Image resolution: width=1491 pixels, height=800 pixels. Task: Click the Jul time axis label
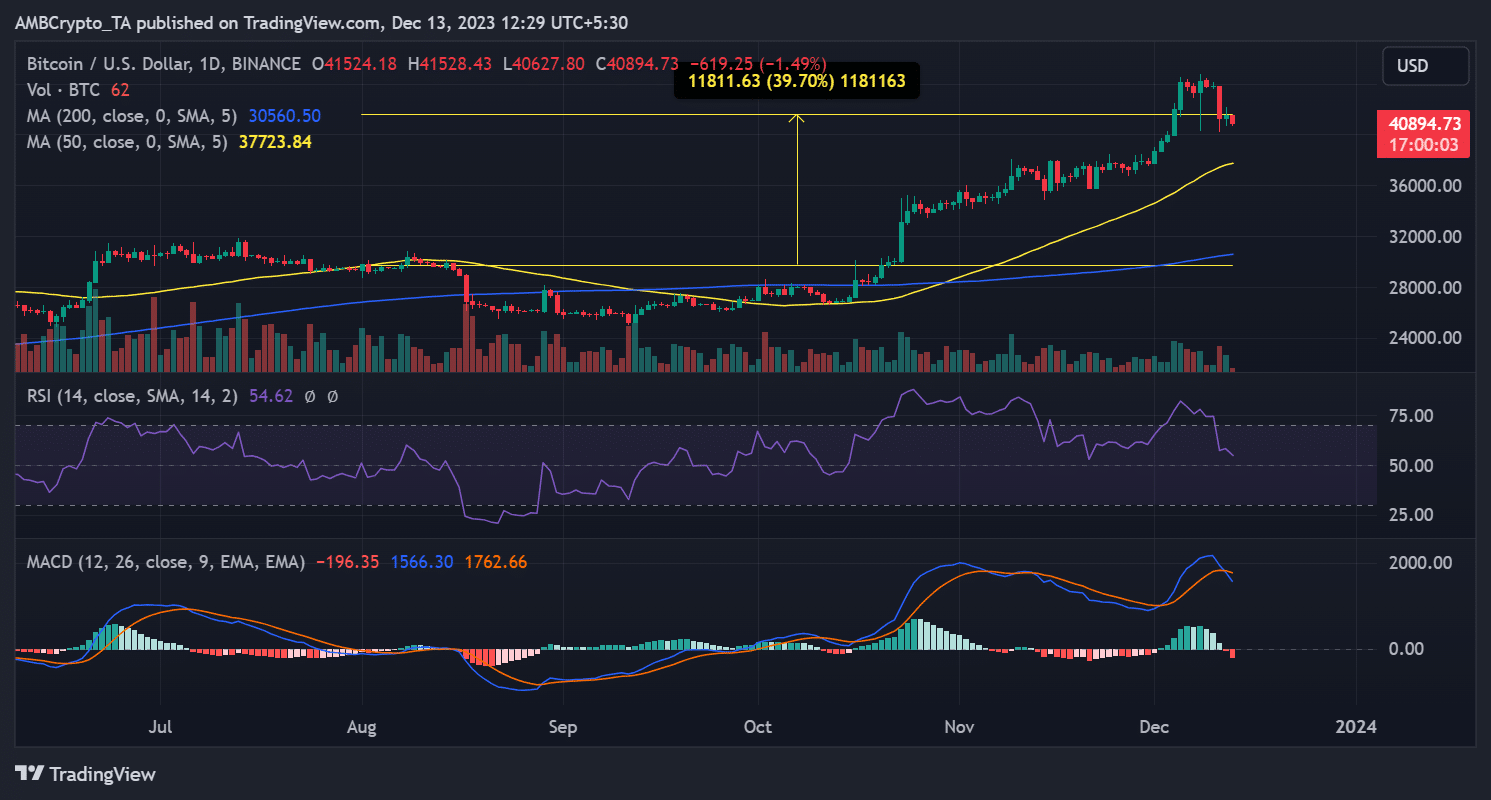pos(160,727)
